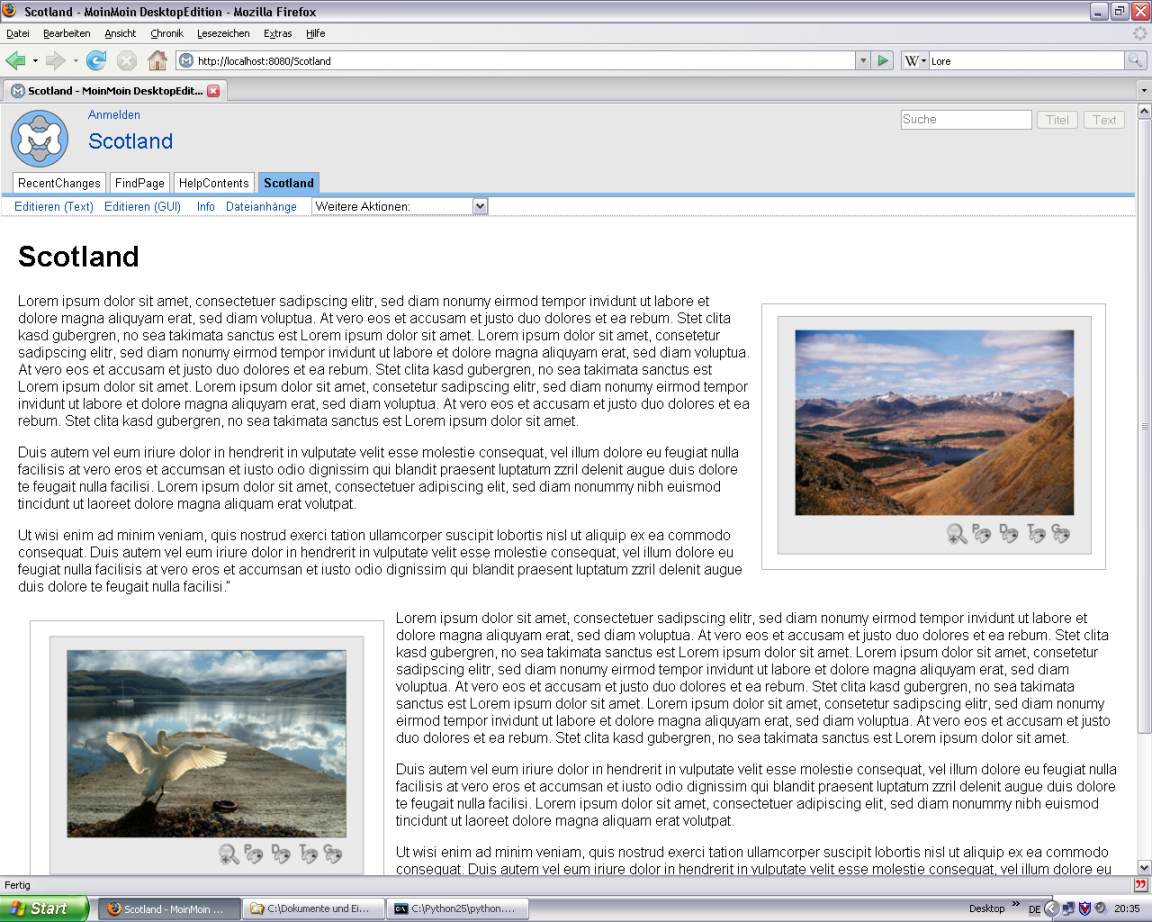The image size is (1152, 922).
Task: Expand the URL history dropdown arrow
Action: (863, 61)
